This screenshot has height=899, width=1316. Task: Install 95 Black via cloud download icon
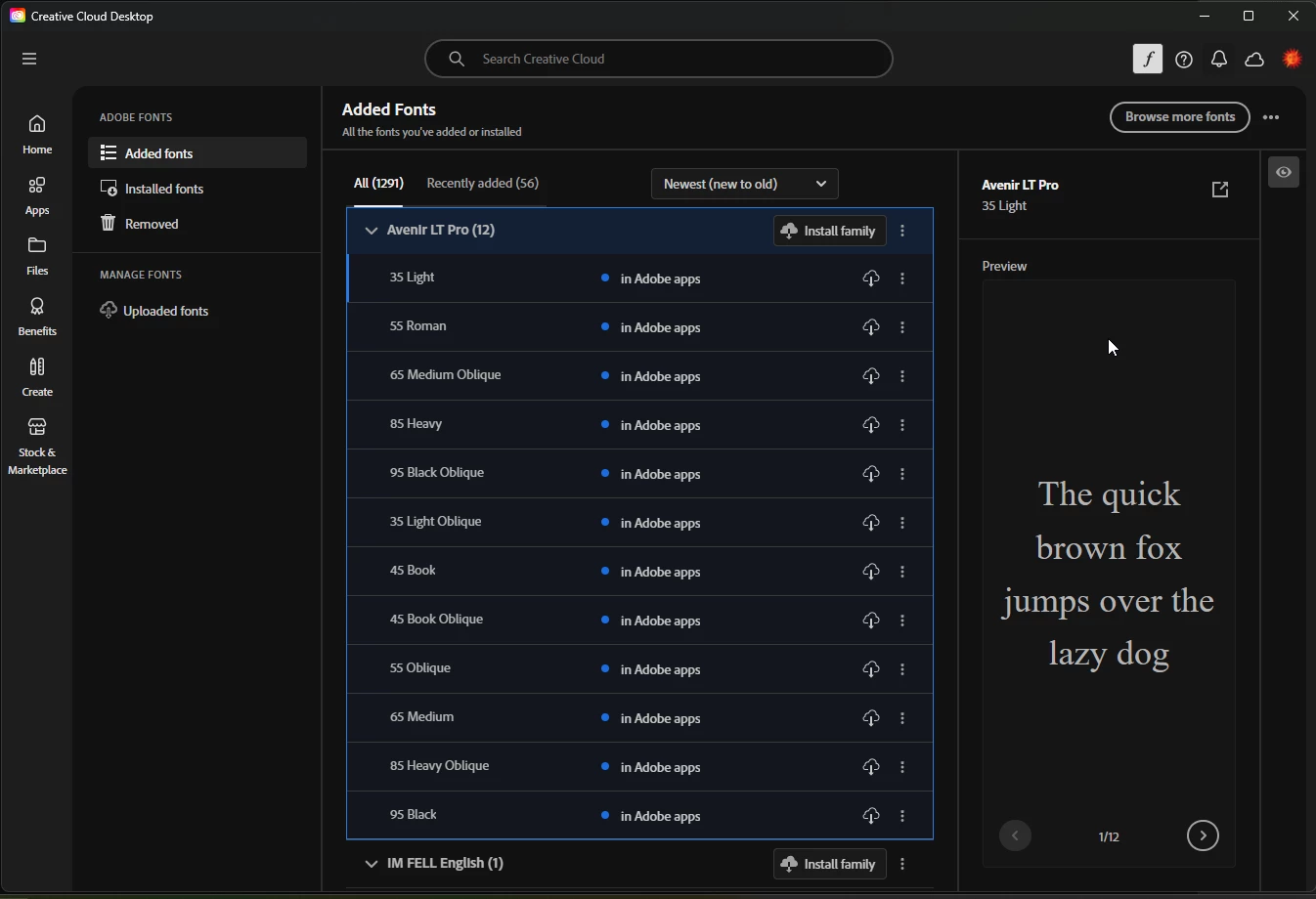click(871, 816)
